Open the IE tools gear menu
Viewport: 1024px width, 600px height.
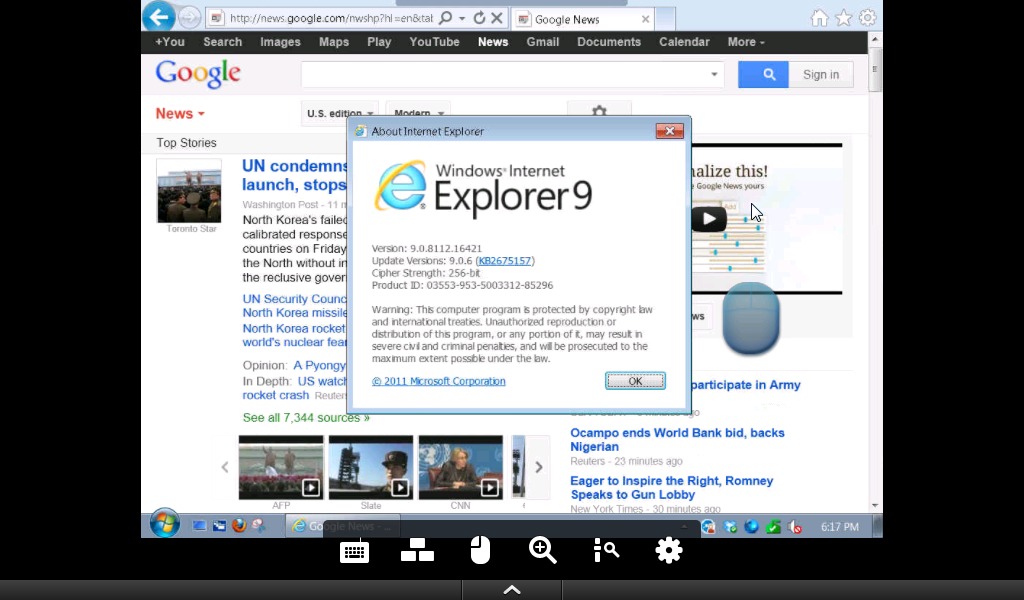[x=867, y=18]
